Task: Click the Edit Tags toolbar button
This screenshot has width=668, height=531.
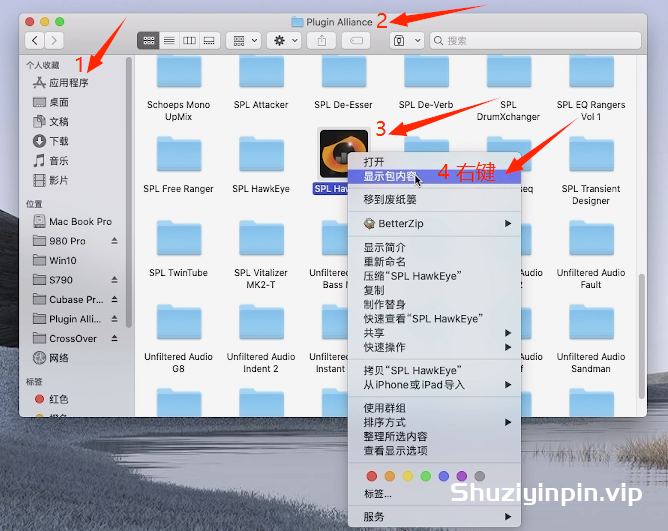Action: (356, 40)
